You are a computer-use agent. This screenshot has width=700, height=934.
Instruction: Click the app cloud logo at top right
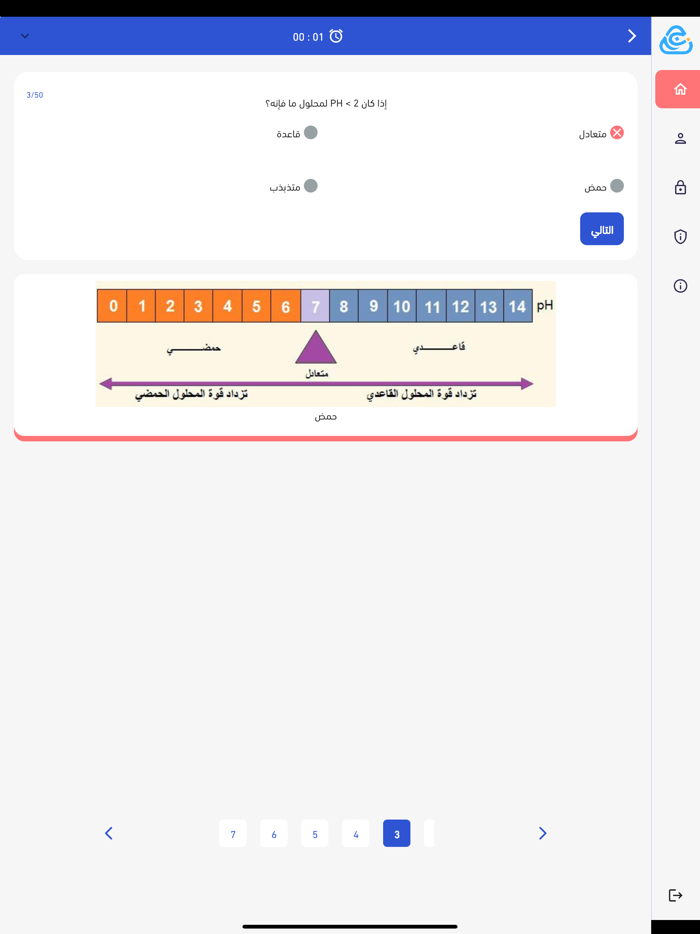(x=676, y=40)
